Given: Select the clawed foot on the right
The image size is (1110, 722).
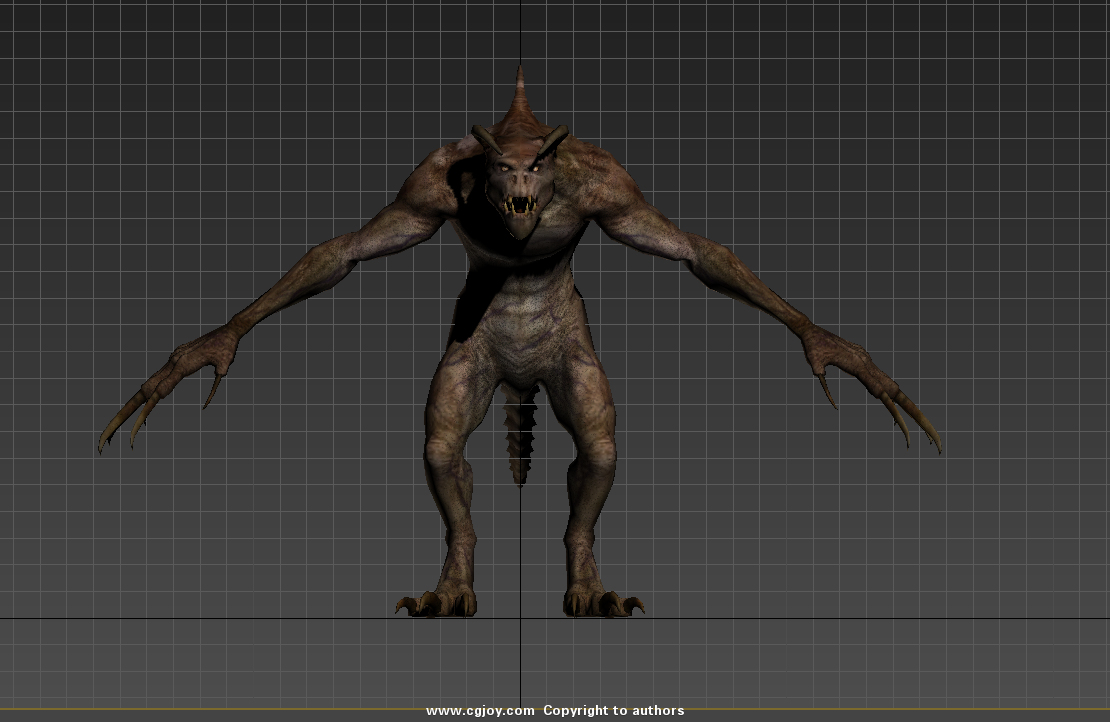Looking at the screenshot, I should point(601,601).
